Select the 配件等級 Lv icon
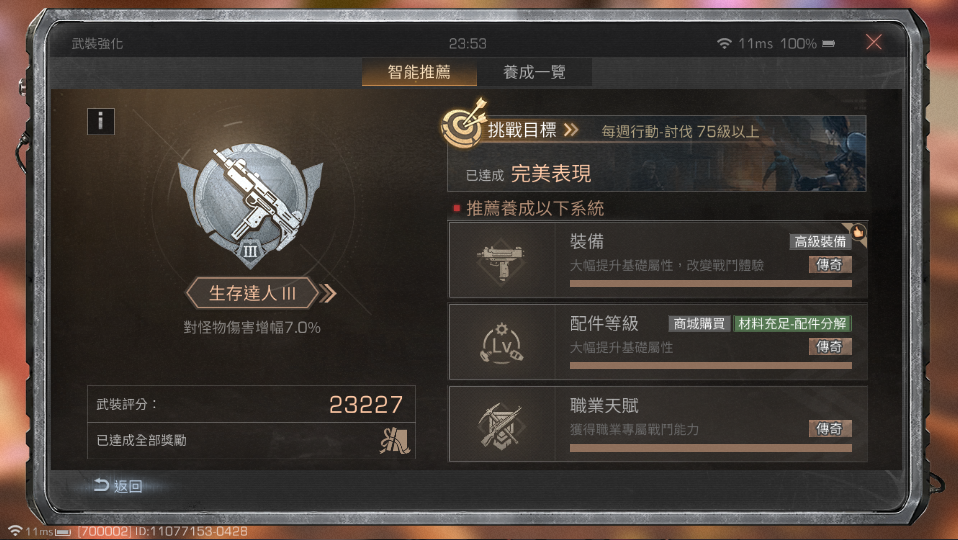The height and width of the screenshot is (540, 958). click(502, 343)
